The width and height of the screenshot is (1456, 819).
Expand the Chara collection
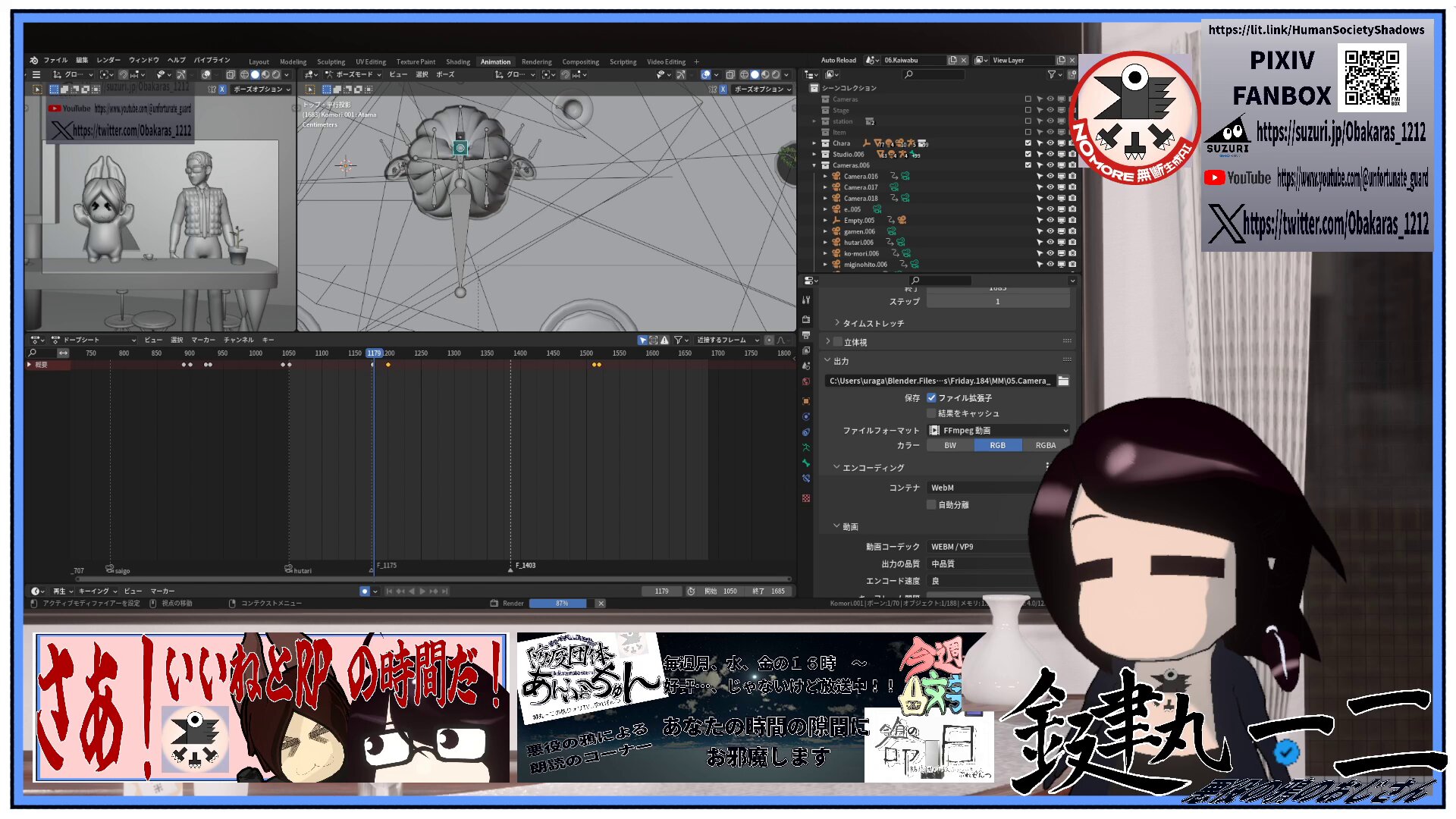point(814,143)
